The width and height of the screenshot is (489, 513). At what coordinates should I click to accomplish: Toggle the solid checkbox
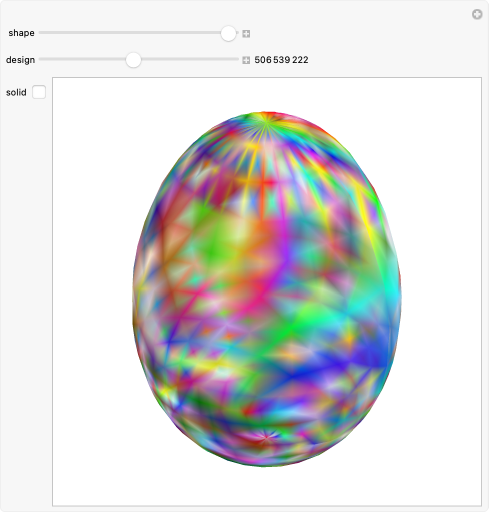[39, 92]
